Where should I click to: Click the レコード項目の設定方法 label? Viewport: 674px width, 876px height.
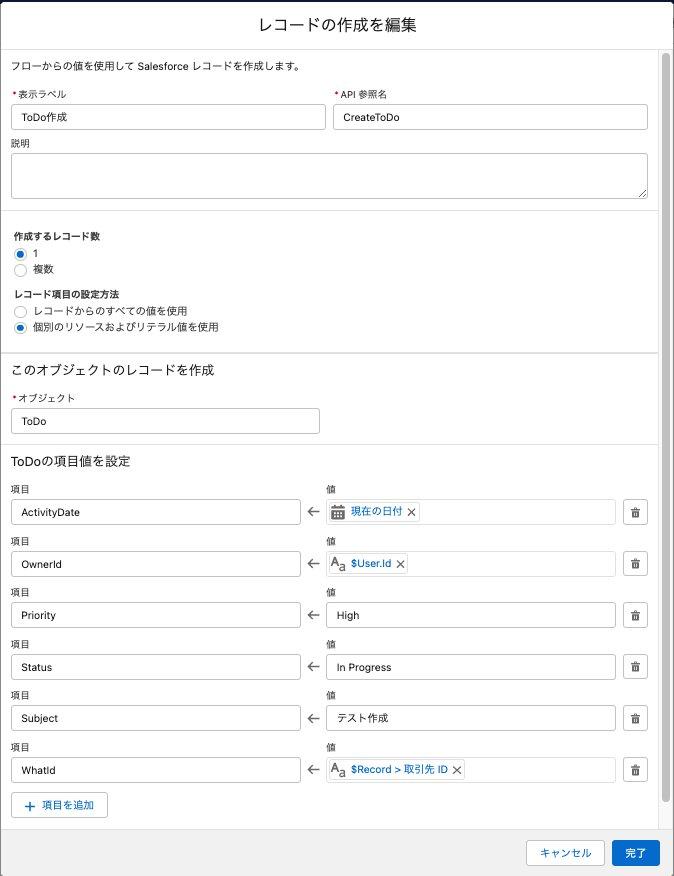point(67,294)
